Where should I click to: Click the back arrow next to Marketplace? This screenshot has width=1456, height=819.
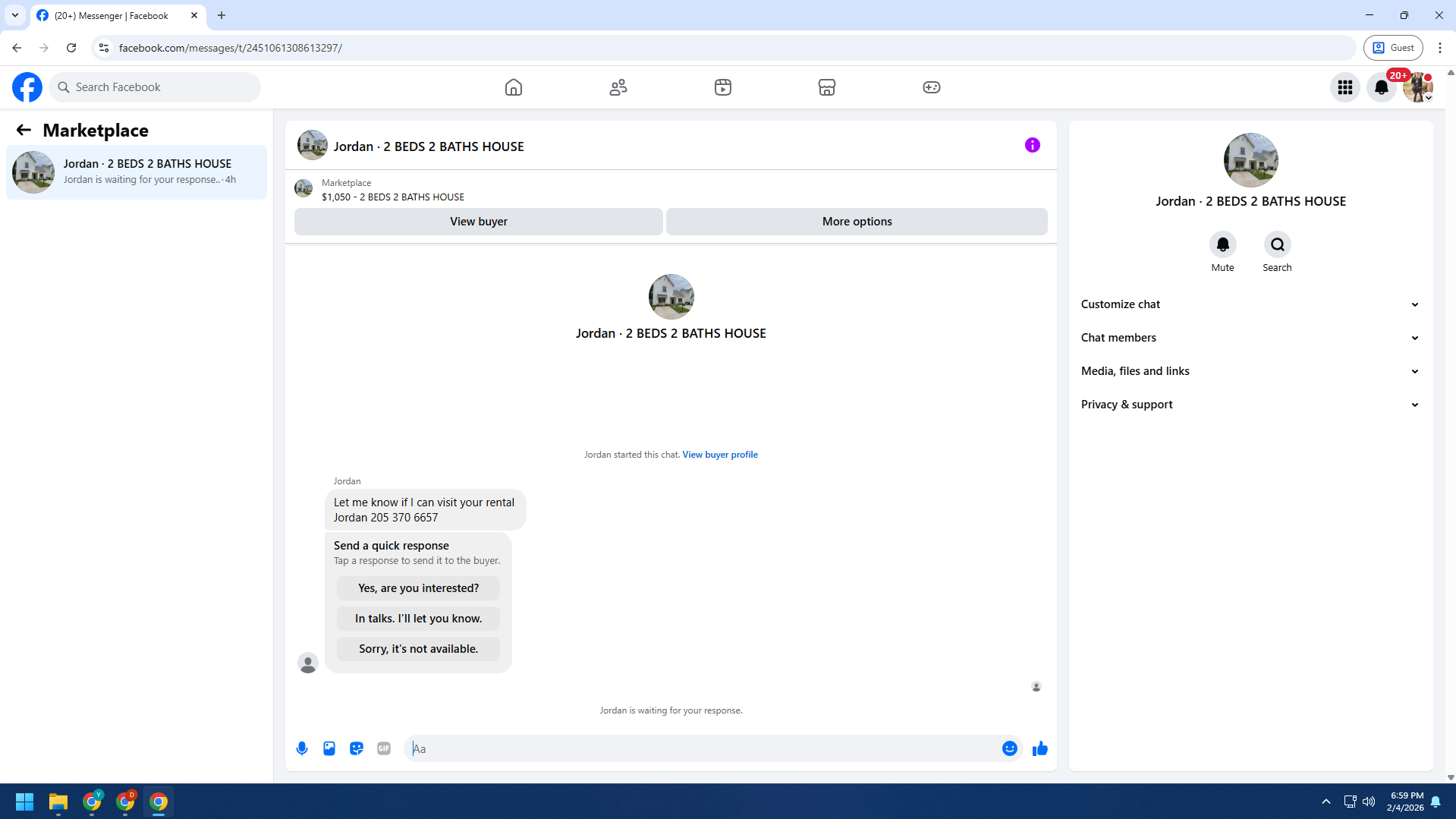pyautogui.click(x=24, y=131)
